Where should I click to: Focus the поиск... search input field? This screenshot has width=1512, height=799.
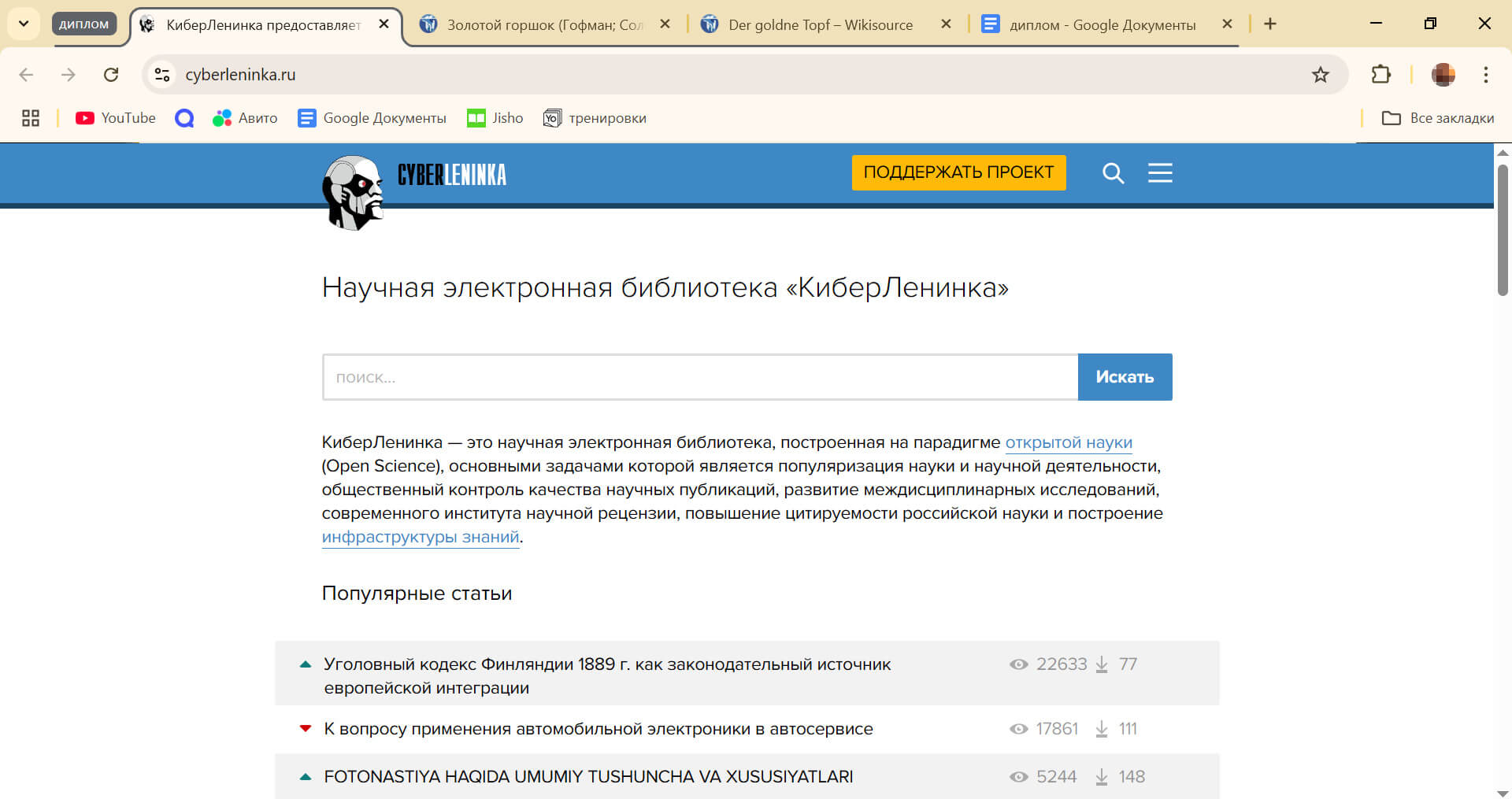700,377
